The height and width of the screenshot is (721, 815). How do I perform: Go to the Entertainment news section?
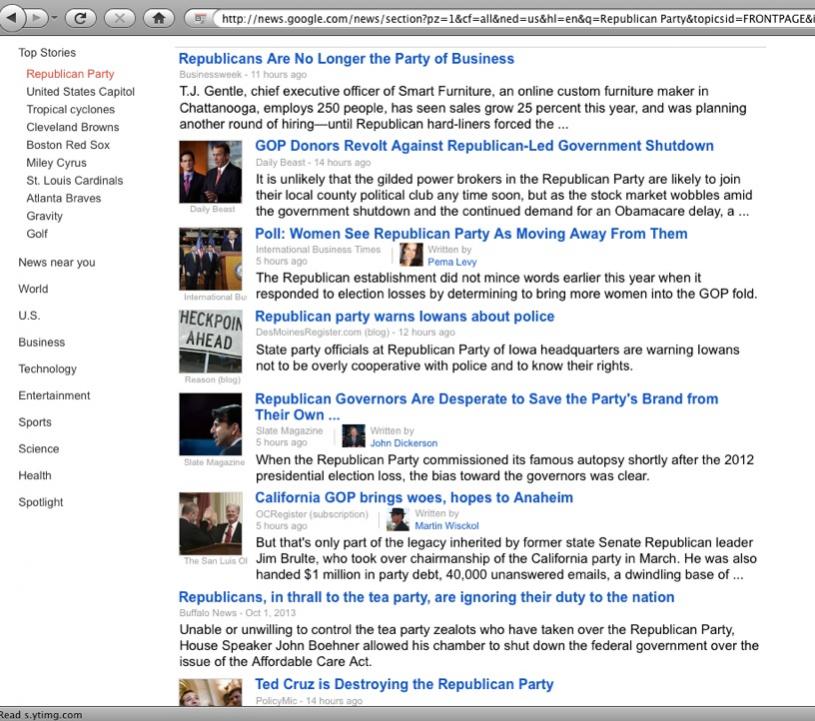54,395
